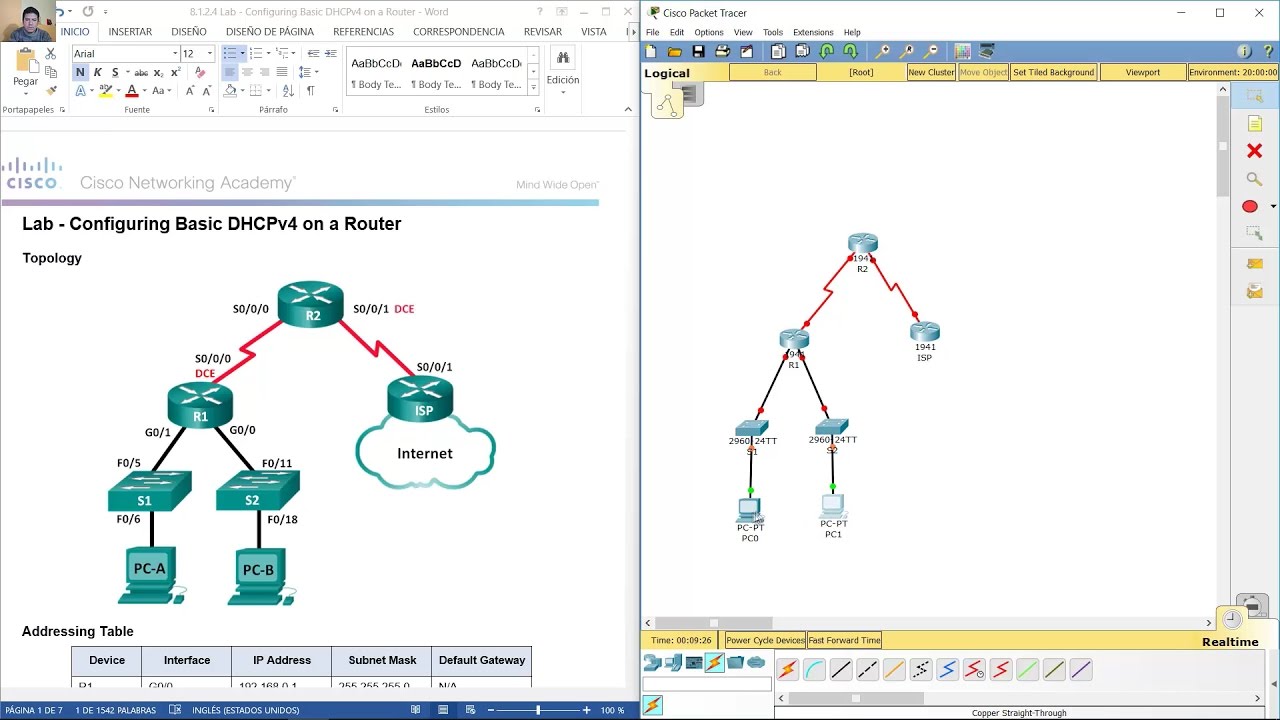This screenshot has height=720, width=1280.
Task: Click the Viewport button
Action: tap(1143, 72)
